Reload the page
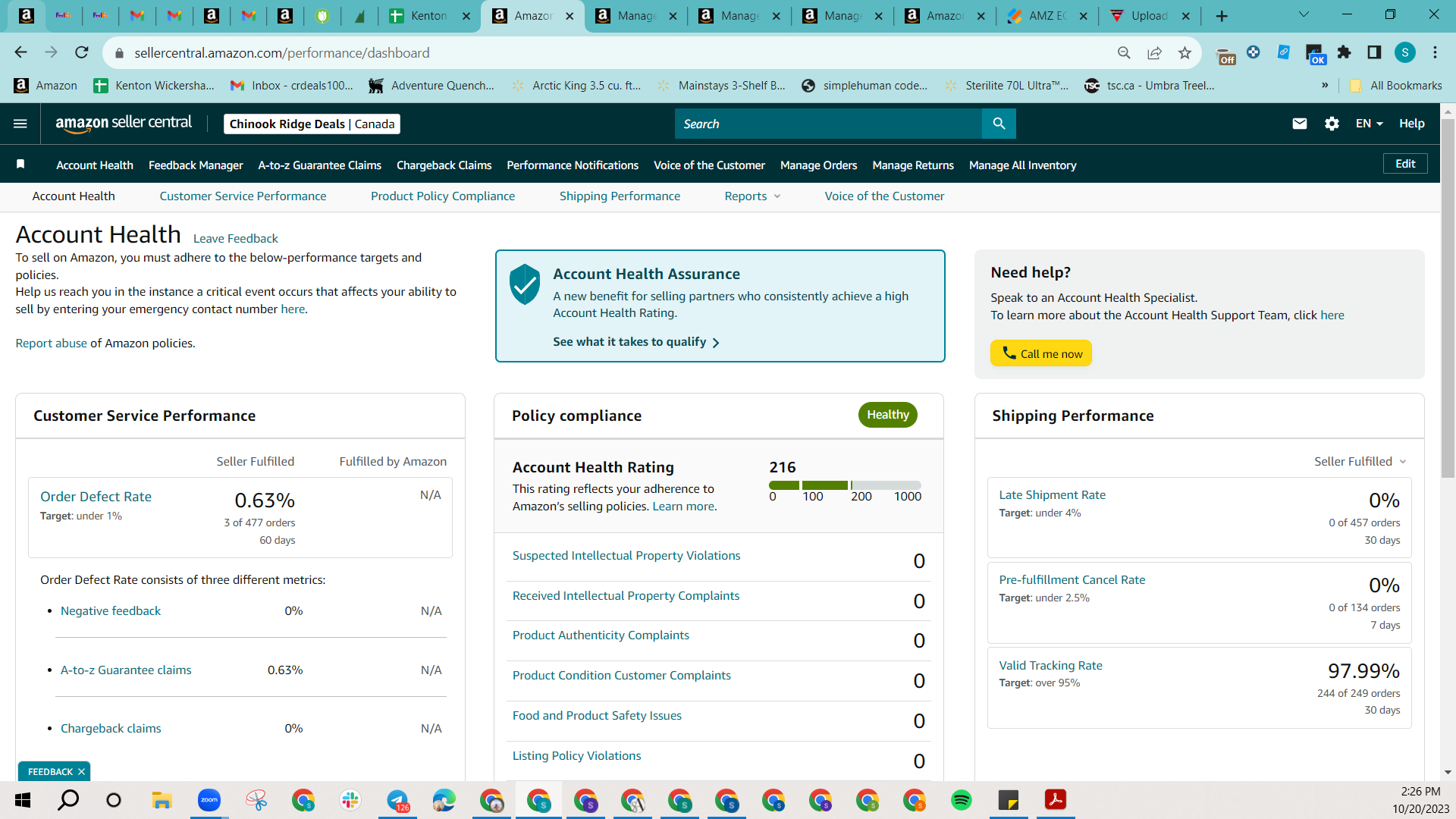This screenshot has height=819, width=1456. (82, 52)
